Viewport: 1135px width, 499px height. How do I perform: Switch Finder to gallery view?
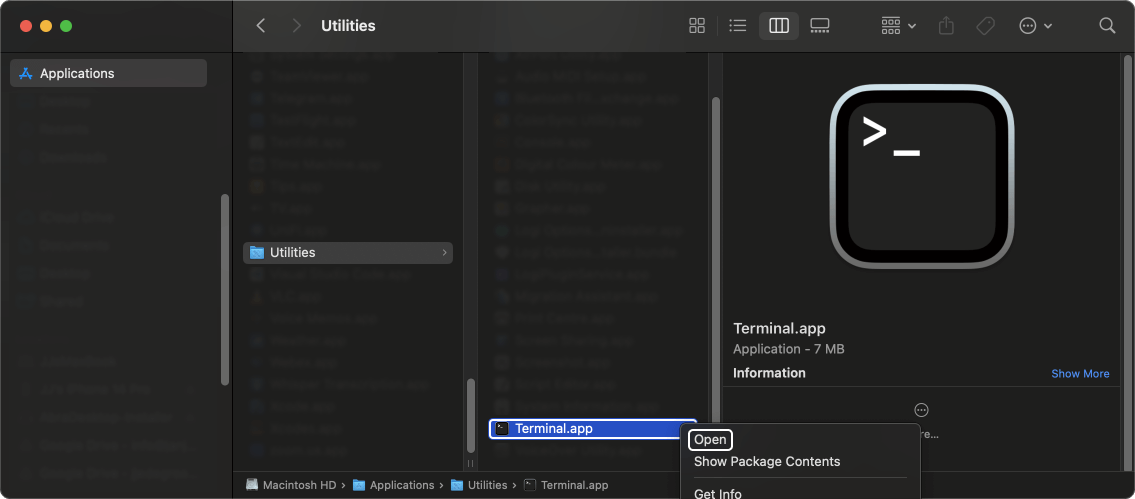click(819, 26)
